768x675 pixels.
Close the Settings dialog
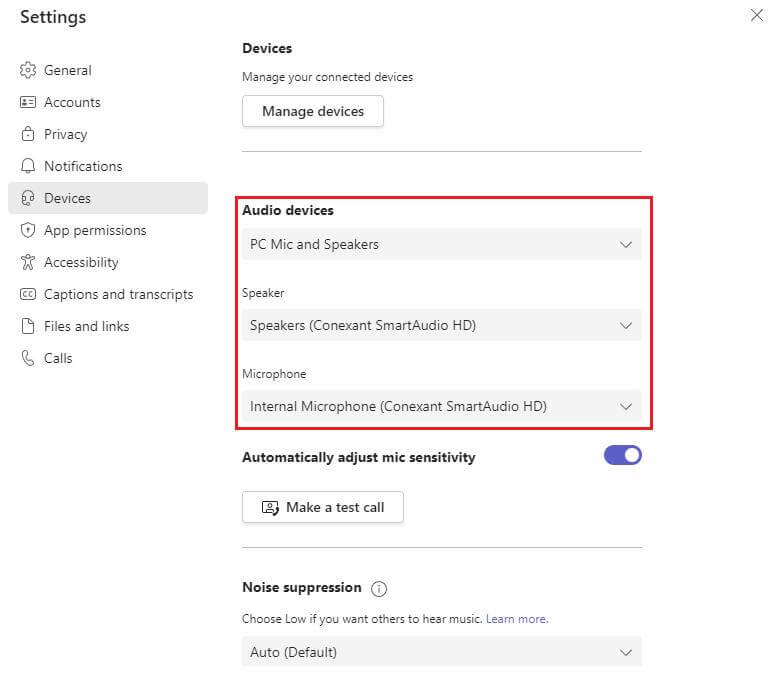tap(757, 15)
